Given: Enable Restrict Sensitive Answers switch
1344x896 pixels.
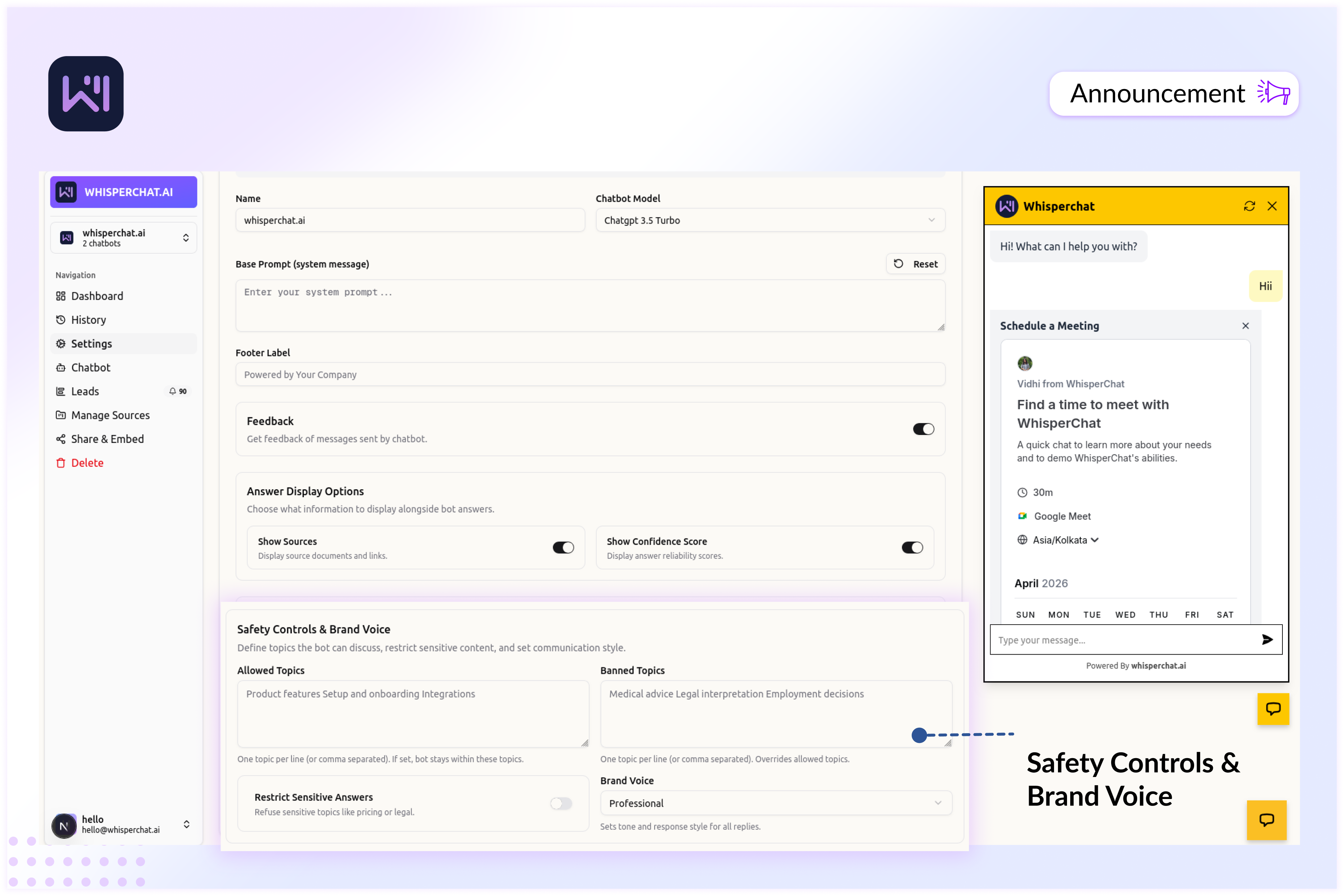Looking at the screenshot, I should pos(561,803).
